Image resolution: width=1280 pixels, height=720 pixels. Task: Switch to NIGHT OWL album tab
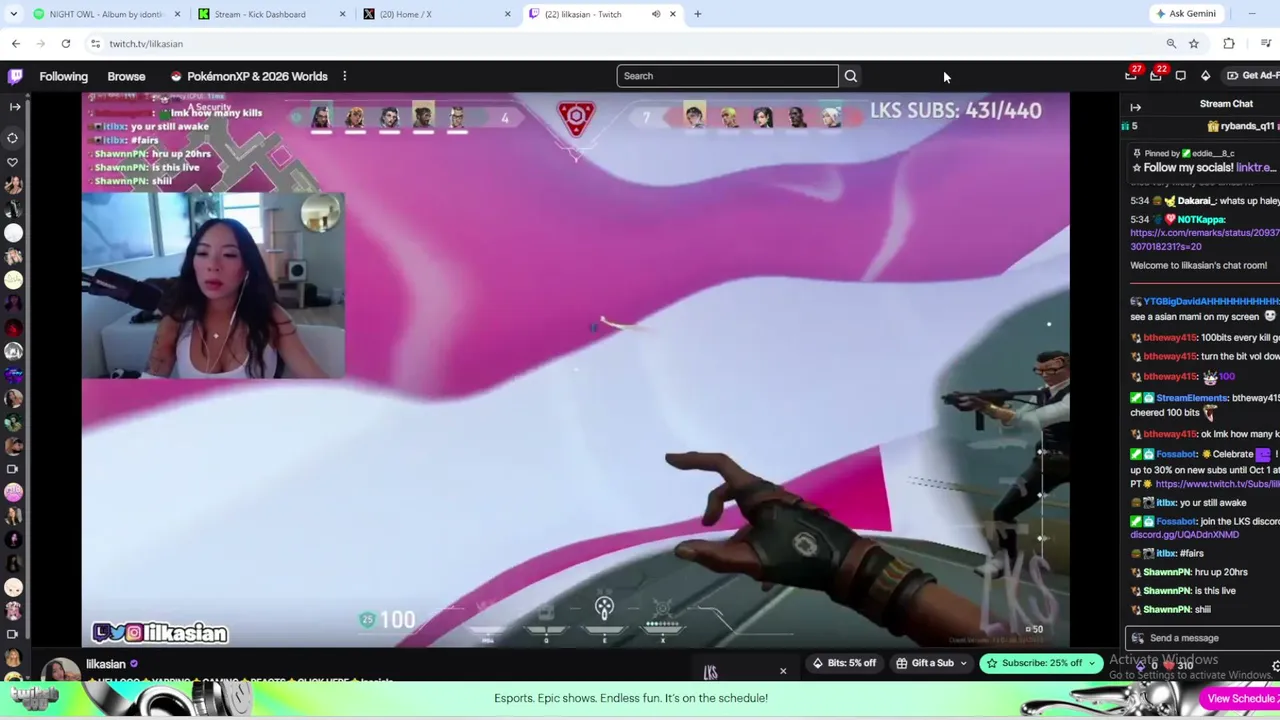105,14
